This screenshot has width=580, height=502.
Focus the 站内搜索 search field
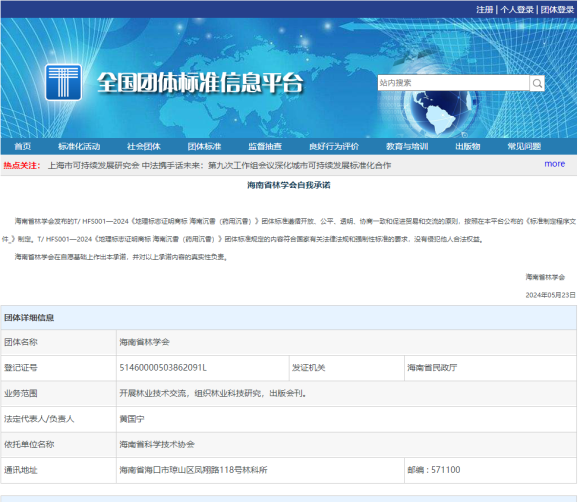tap(453, 83)
